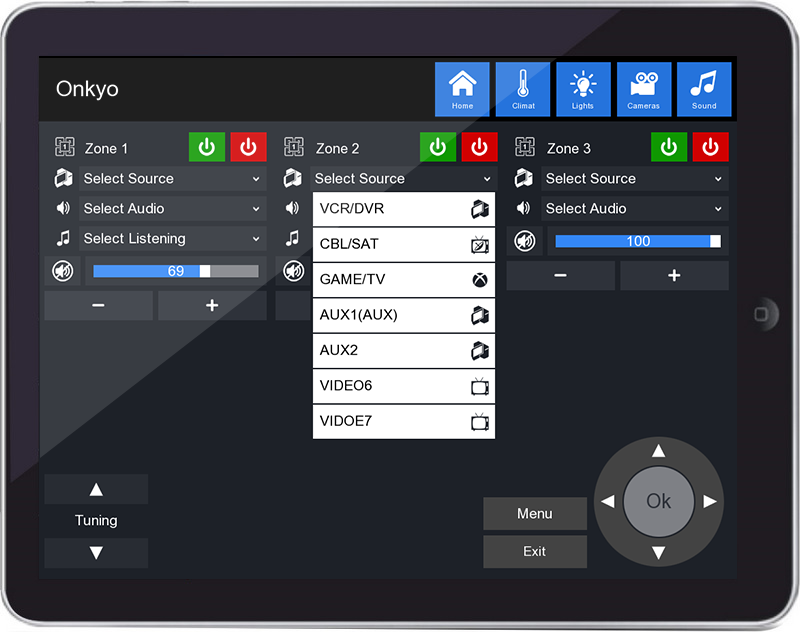Viewport: 800px width, 632px height.
Task: Open the Climat thermometer icon
Action: click(523, 89)
